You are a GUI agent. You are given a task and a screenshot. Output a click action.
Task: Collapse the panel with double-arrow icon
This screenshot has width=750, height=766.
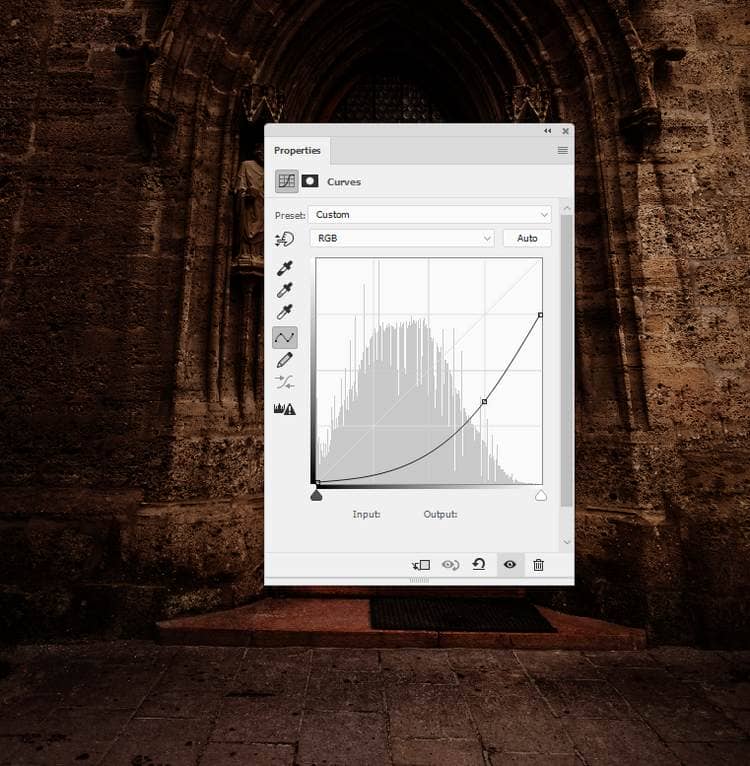coord(547,131)
